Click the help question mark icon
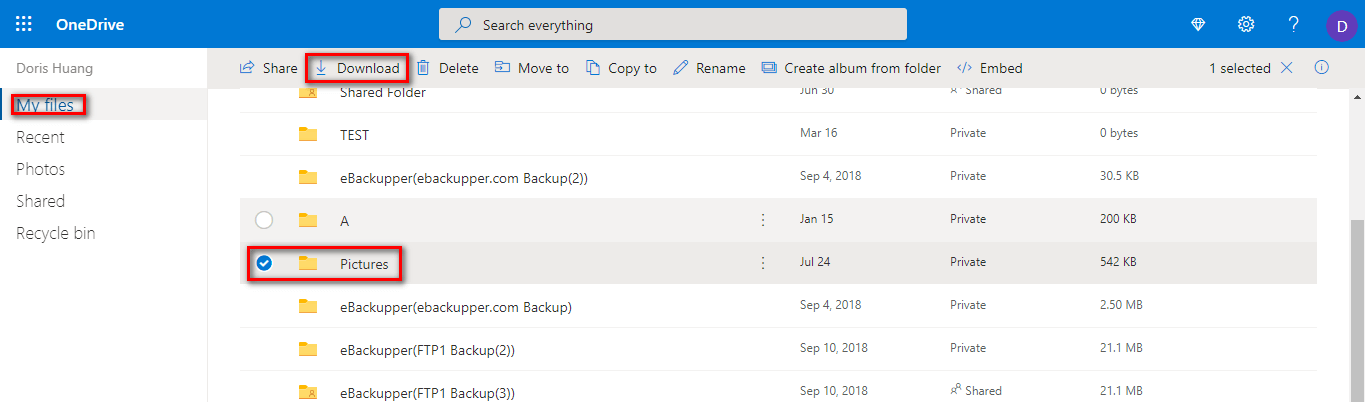 pos(1293,24)
